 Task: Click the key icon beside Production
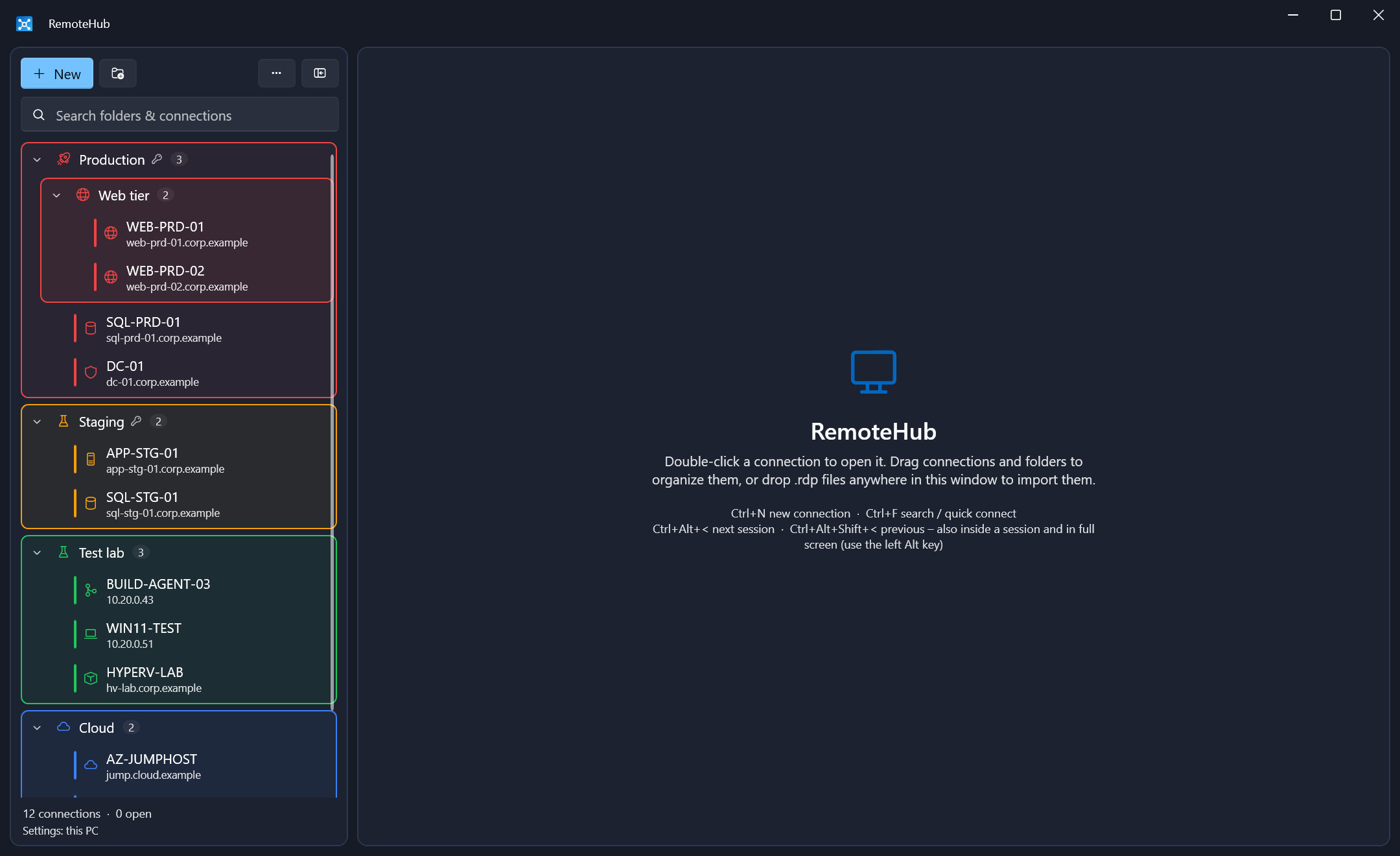click(x=157, y=159)
